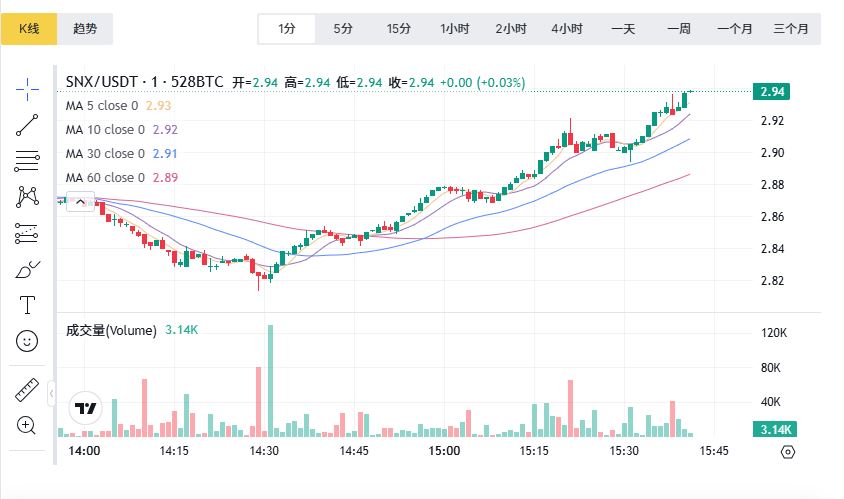Select the 1小时 interval
Viewport: 844px width, 499px height.
455,29
